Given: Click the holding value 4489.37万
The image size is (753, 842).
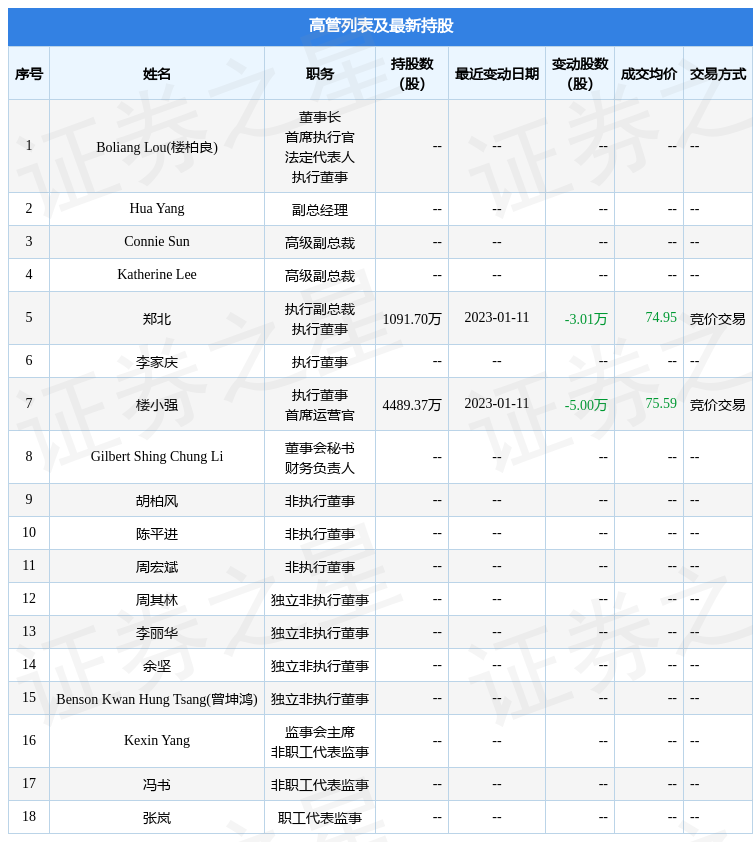Looking at the screenshot, I should (412, 405).
